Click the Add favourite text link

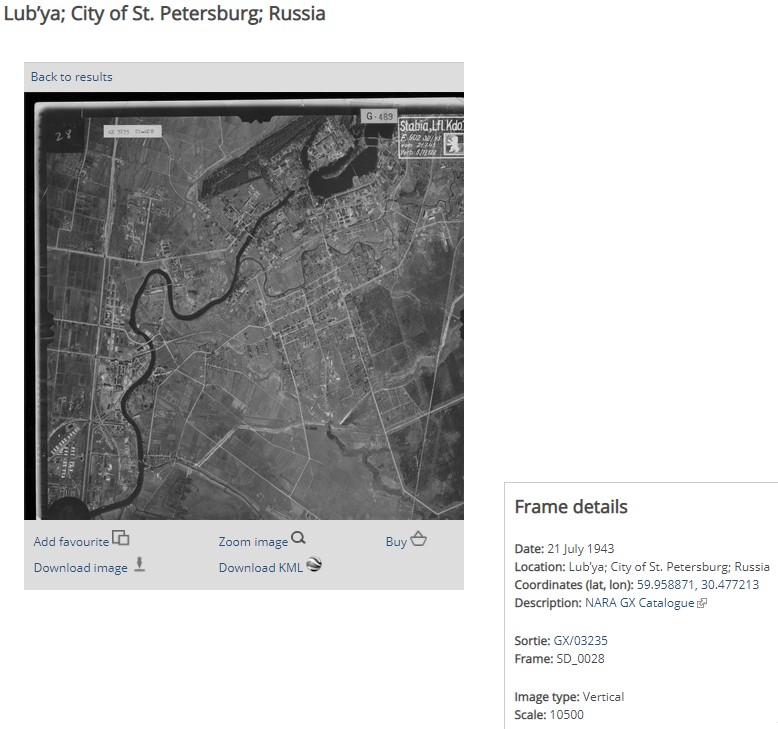71,541
